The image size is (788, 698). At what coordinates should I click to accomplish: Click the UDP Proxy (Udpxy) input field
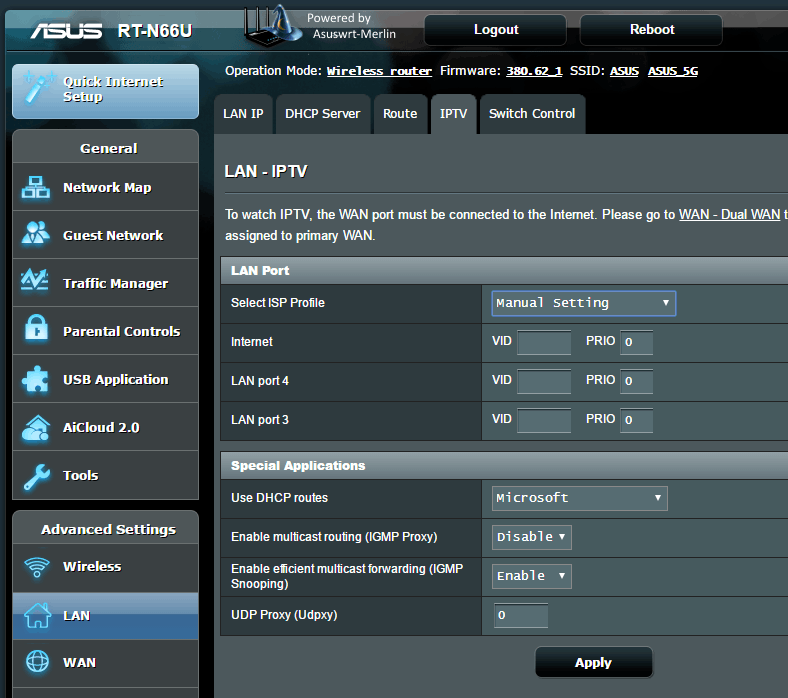pos(521,615)
